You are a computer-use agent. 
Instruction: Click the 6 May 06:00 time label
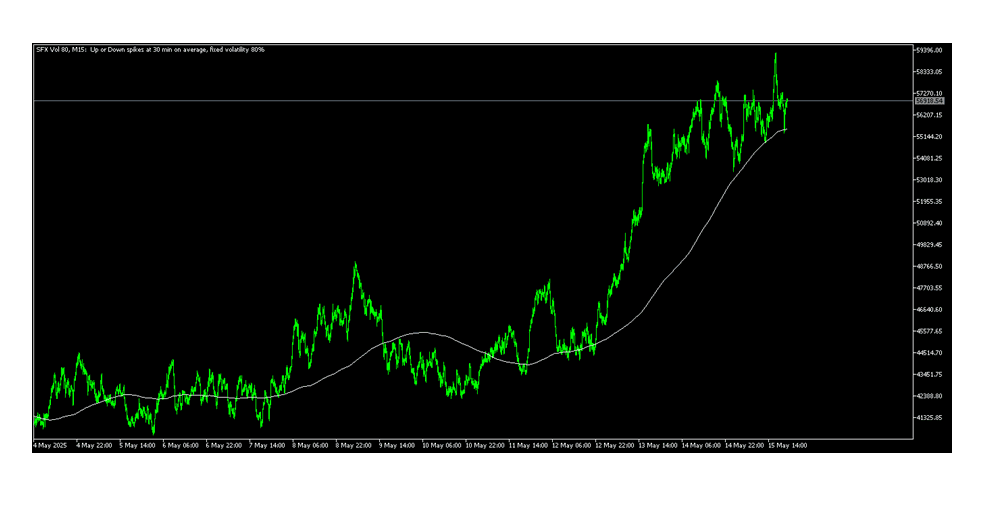point(178,446)
